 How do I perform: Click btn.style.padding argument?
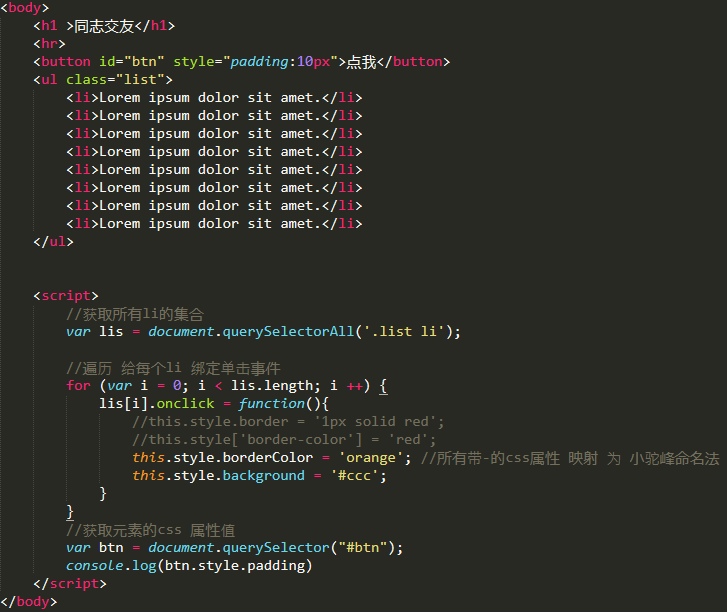(235, 566)
